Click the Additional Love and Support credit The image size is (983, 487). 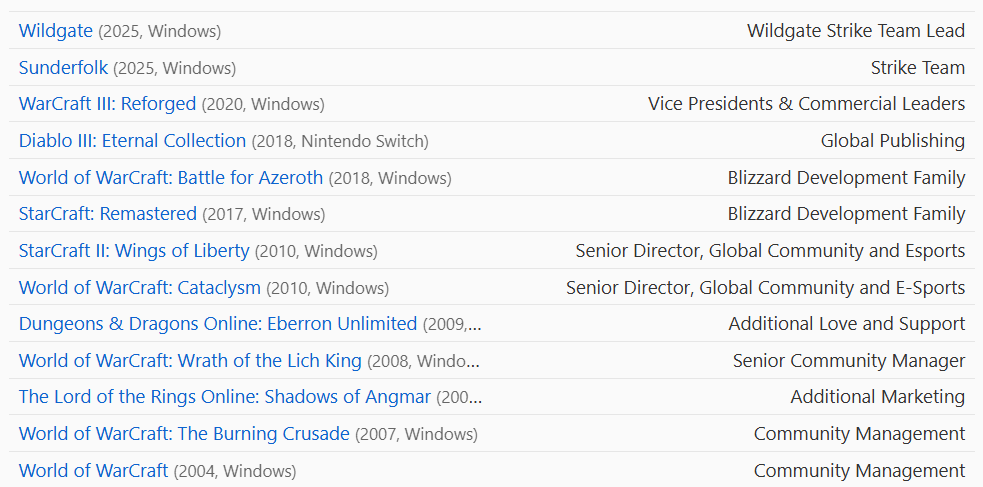tap(846, 324)
